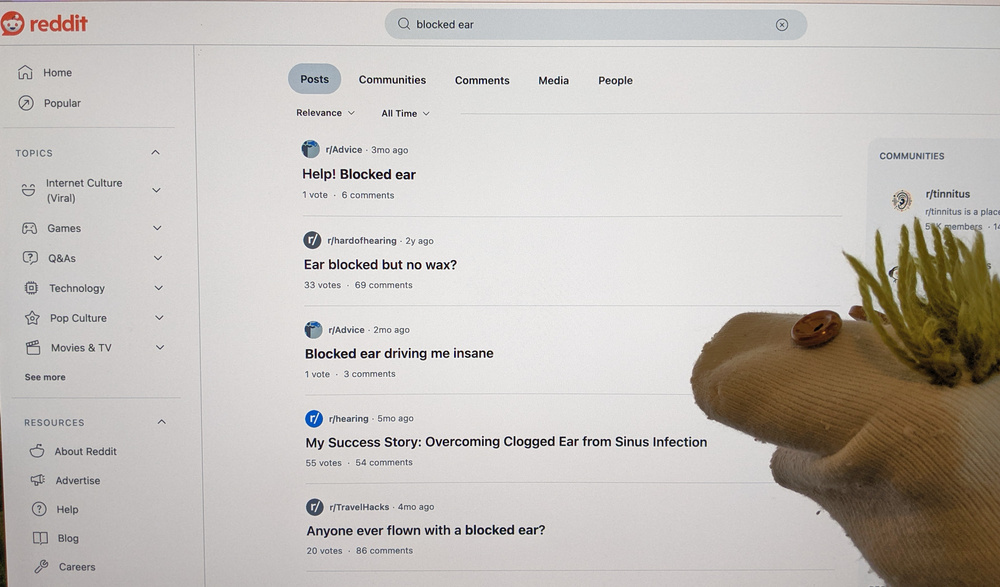Expand the Internet Culture (Viral) topic

(156, 190)
